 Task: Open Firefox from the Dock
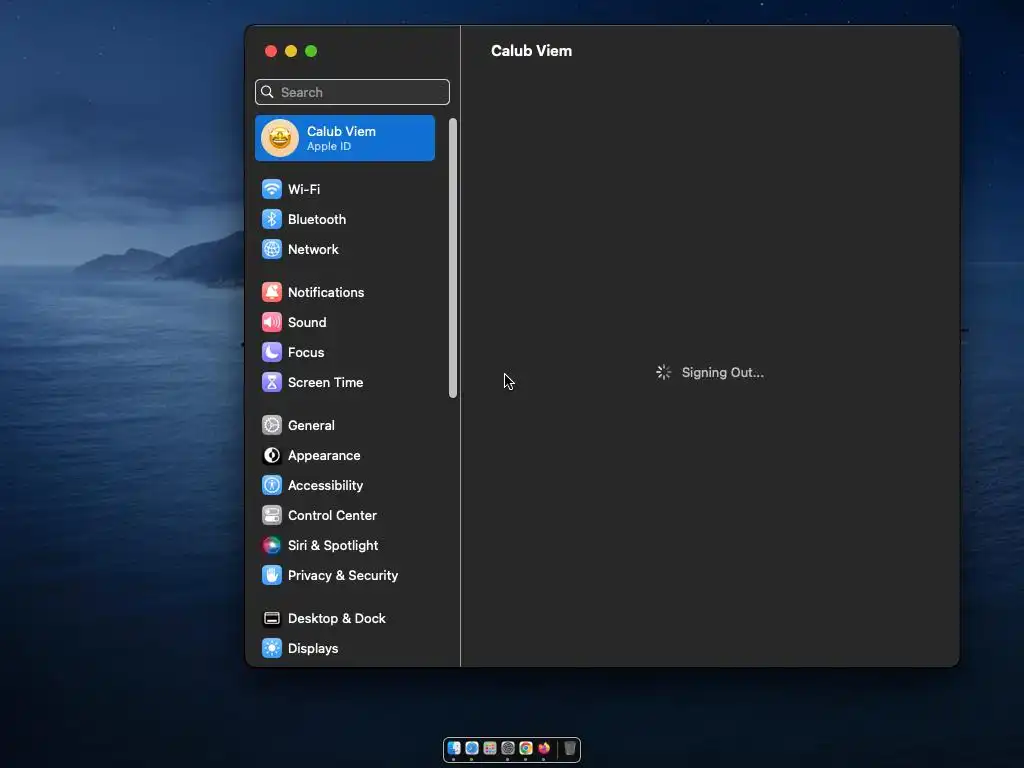543,748
